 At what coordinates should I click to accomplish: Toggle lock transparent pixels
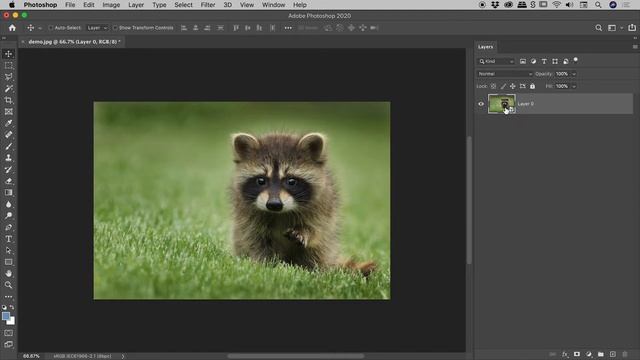click(x=493, y=86)
